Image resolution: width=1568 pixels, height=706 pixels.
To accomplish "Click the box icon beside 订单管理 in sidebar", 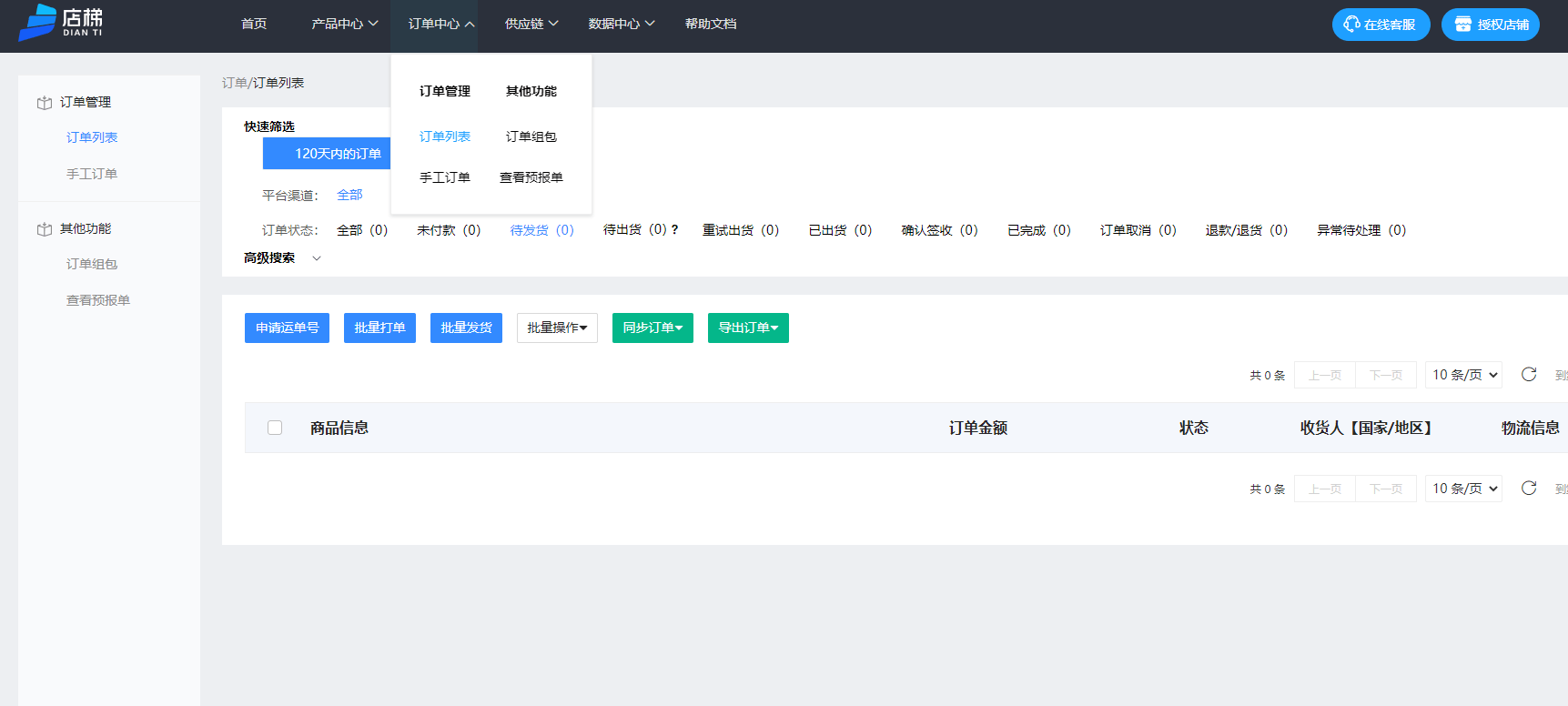I will tap(44, 103).
